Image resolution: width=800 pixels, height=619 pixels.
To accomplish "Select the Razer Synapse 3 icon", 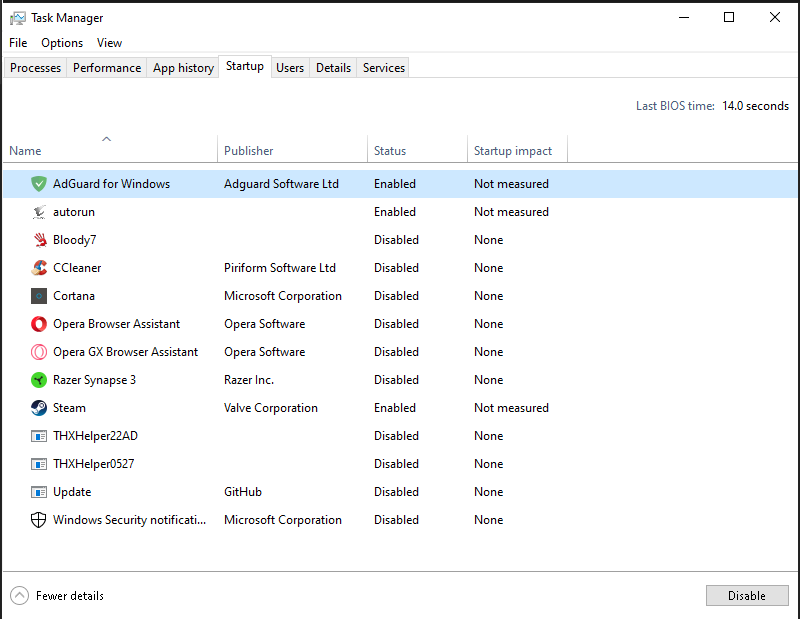I will [39, 380].
